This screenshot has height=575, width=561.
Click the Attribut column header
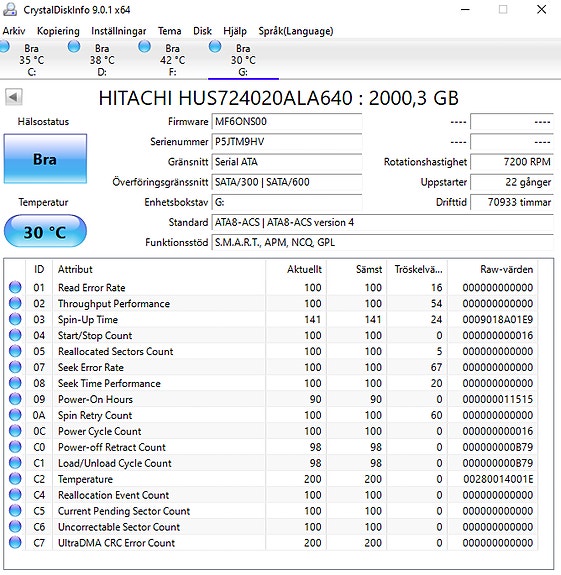pyautogui.click(x=159, y=270)
